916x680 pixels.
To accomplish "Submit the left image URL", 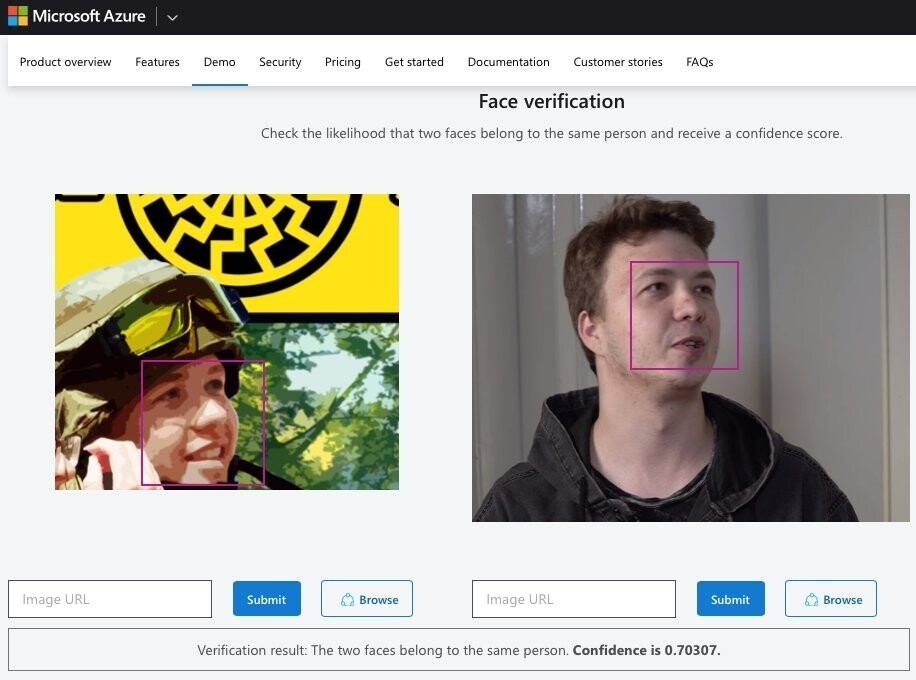I will 266,599.
